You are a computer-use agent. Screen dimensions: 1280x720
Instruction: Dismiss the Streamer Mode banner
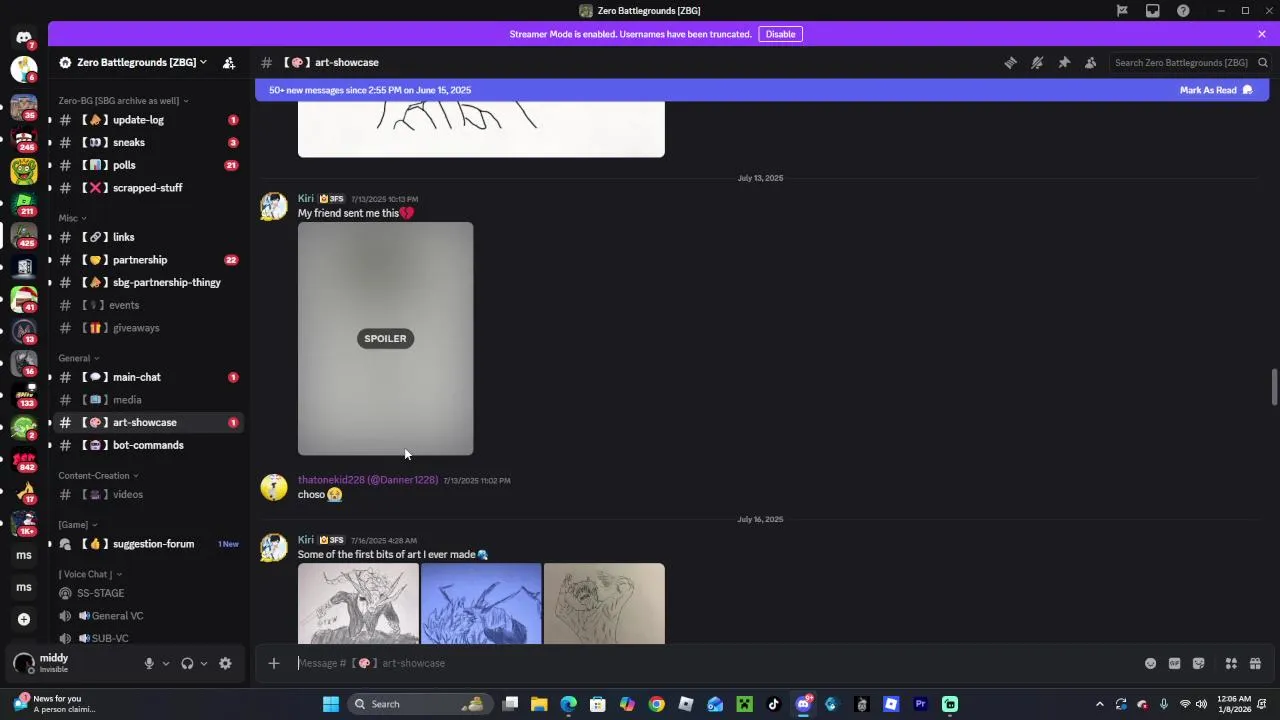tap(1262, 34)
